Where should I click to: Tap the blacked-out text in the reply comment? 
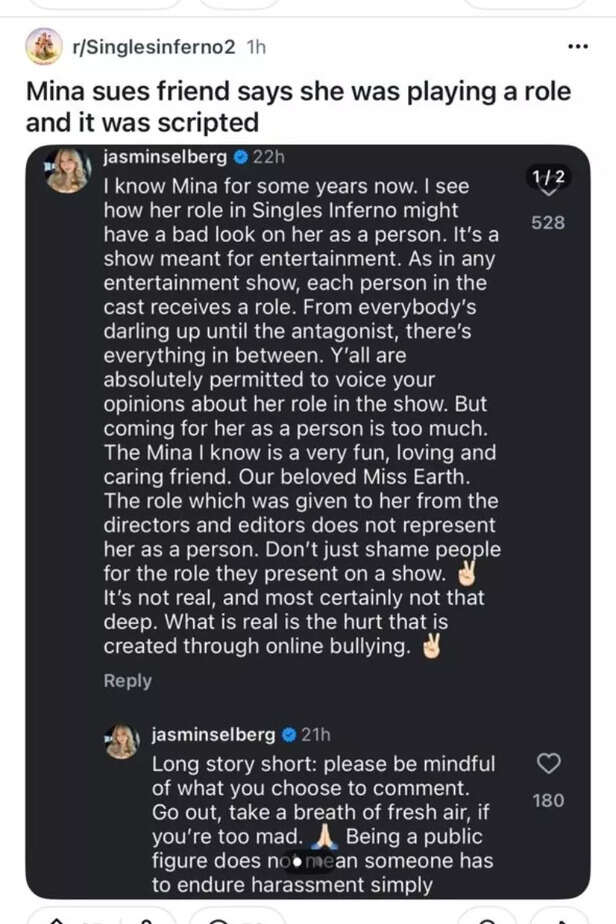[306, 862]
